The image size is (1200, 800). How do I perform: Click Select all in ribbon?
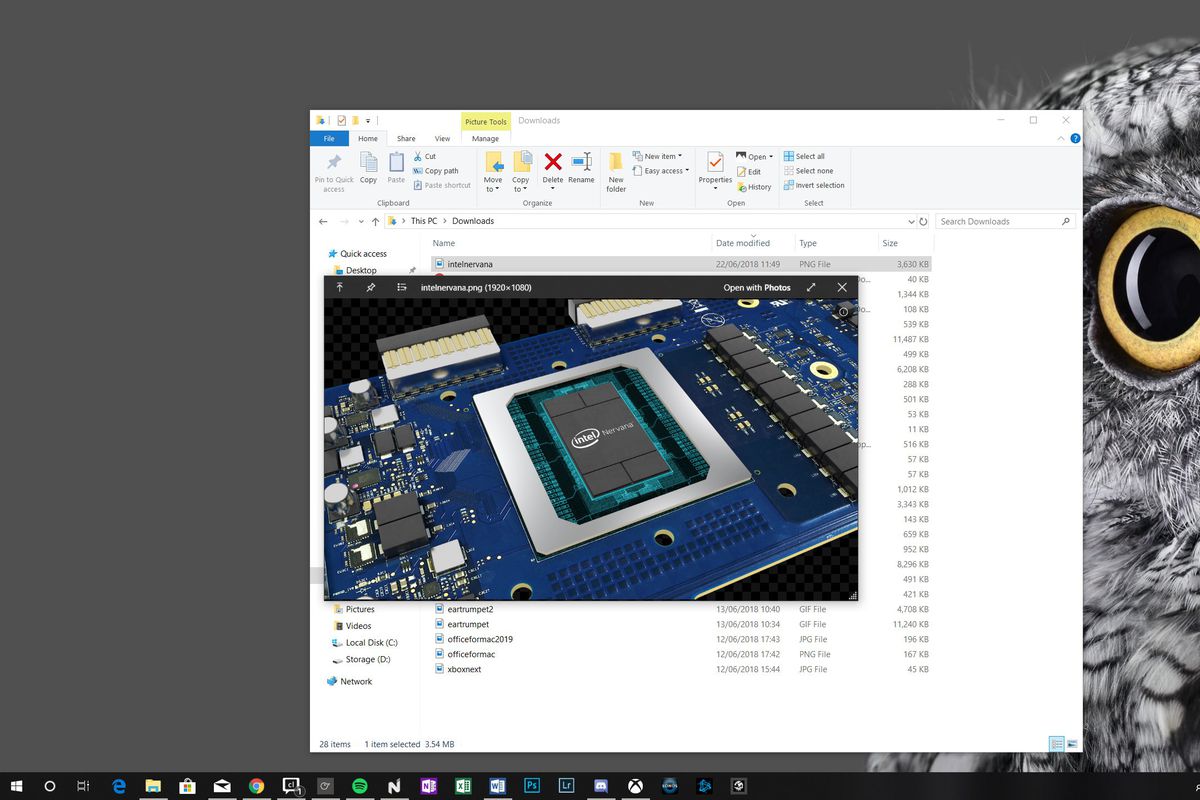click(804, 156)
